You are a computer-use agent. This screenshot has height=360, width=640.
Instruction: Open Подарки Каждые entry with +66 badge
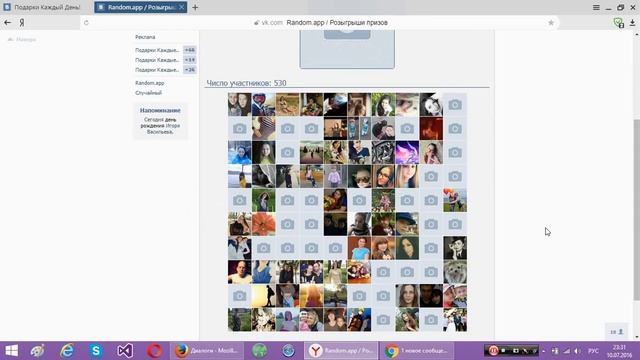click(x=165, y=50)
